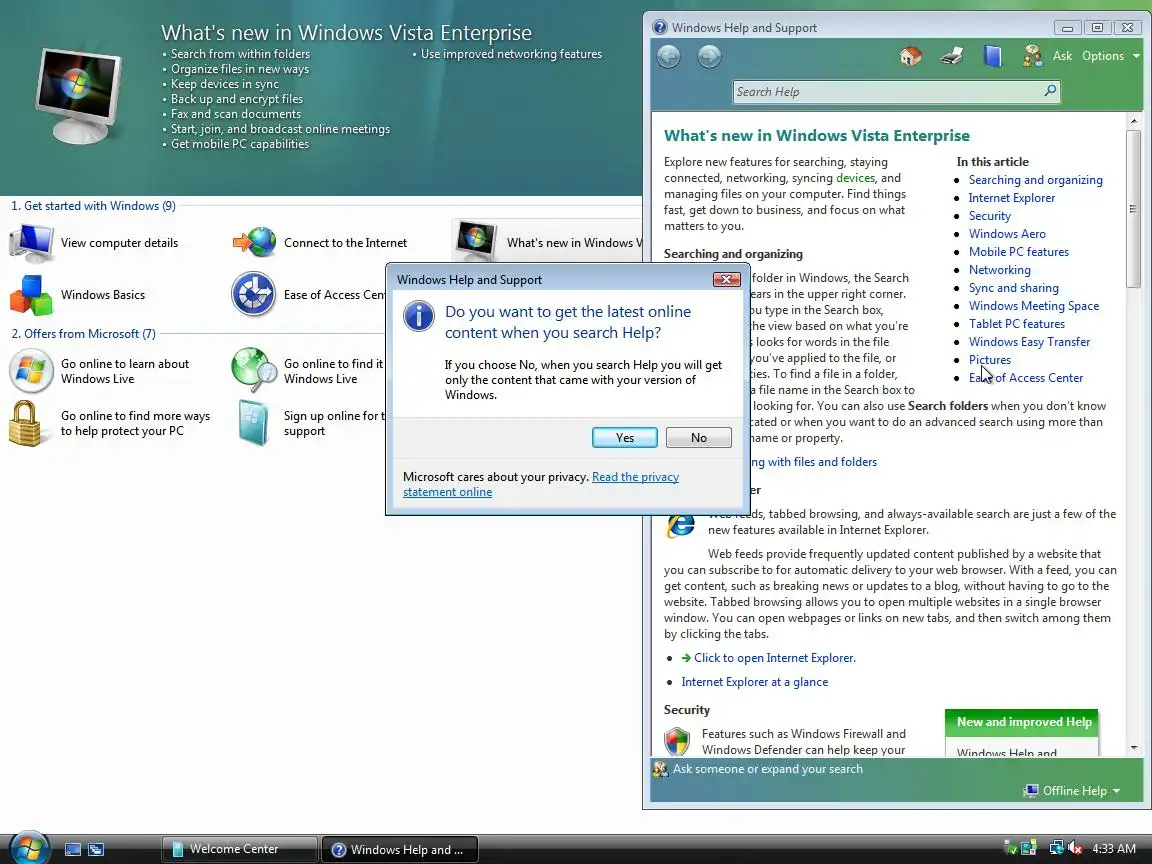Open Windows Easy Transfer link
This screenshot has width=1152, height=864.
1029,342
